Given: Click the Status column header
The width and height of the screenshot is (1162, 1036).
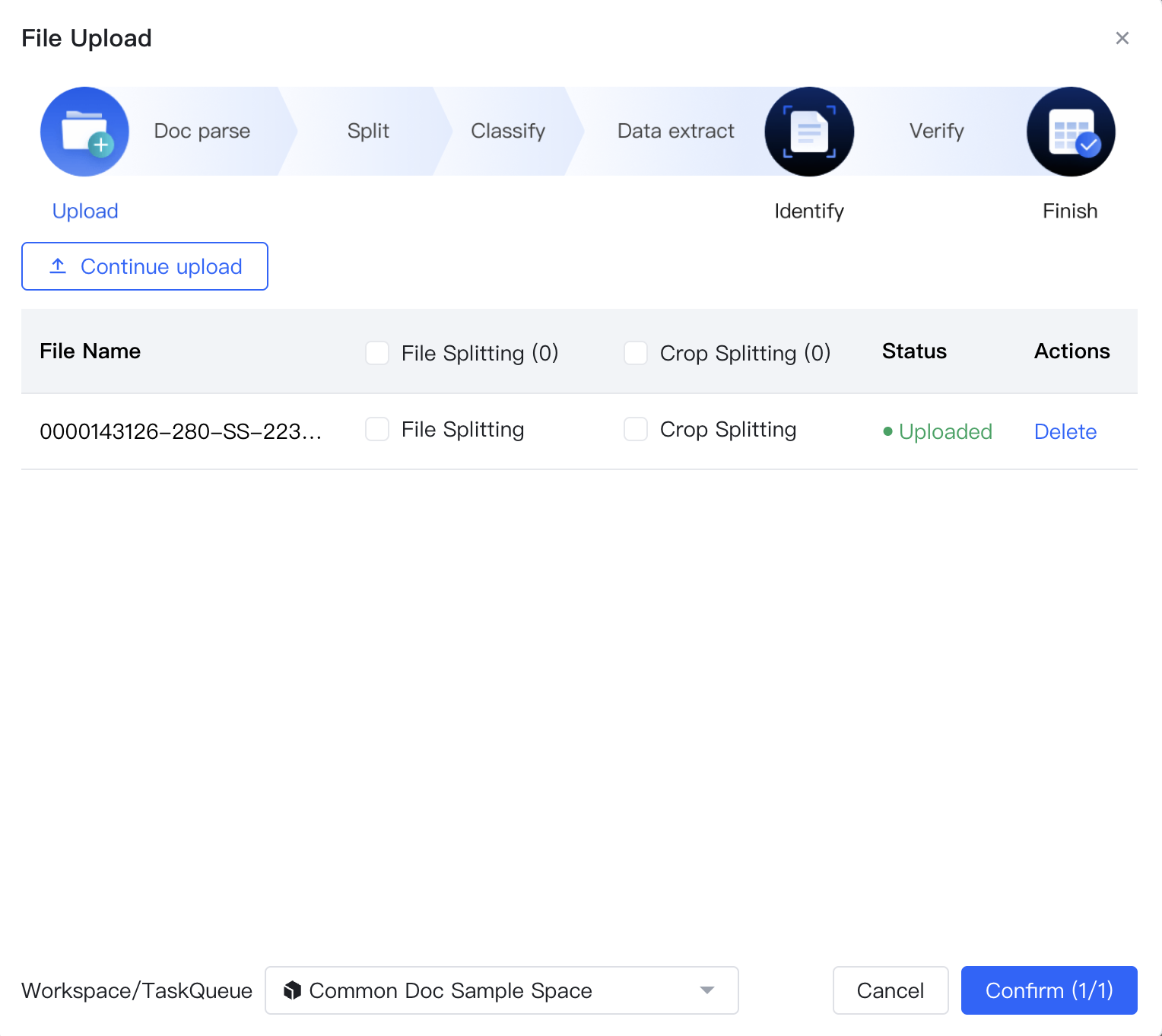Looking at the screenshot, I should (x=914, y=351).
